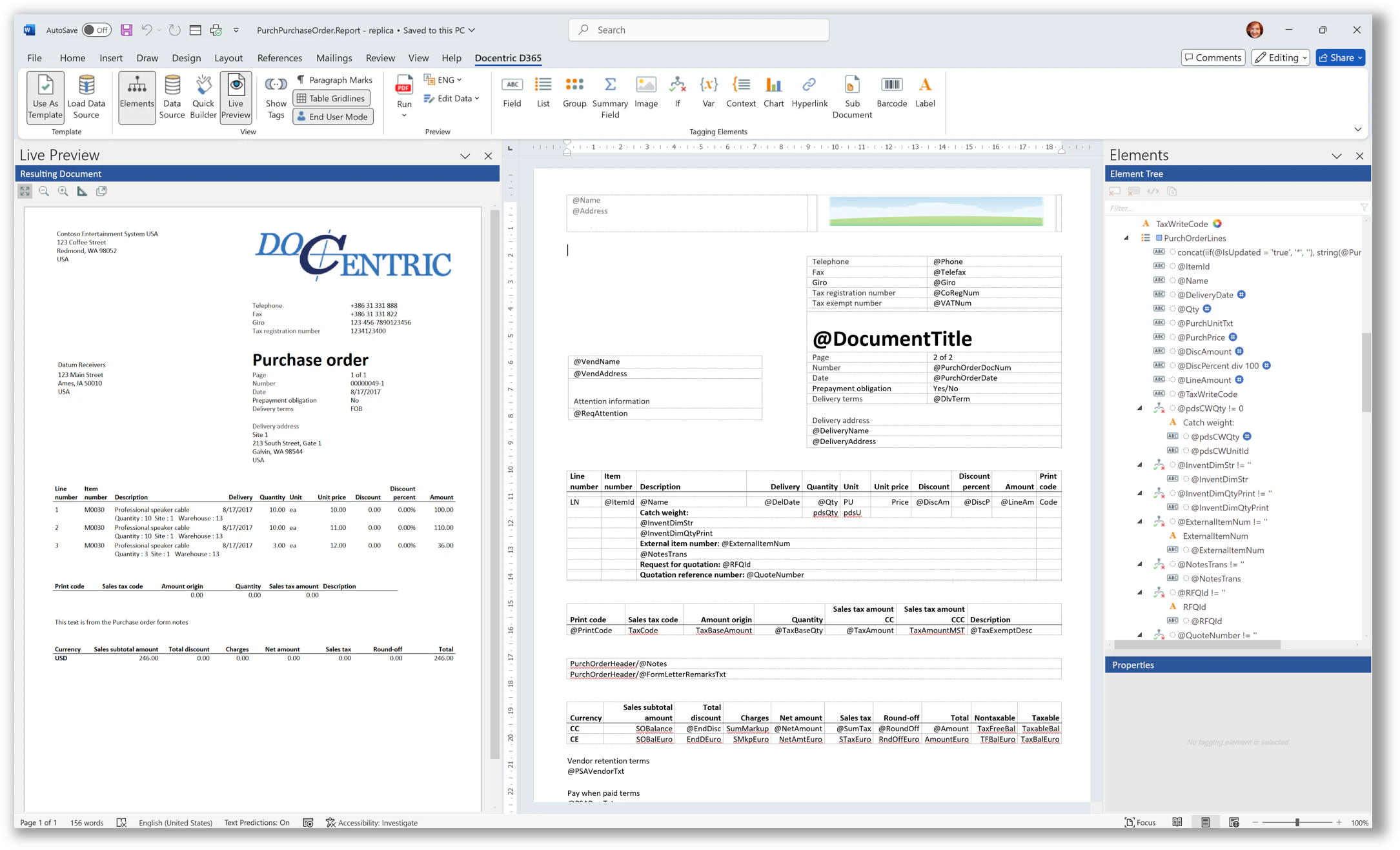Zoom in on the Live Preview document
Screen dimensions: 1400x850
pyautogui.click(x=63, y=191)
